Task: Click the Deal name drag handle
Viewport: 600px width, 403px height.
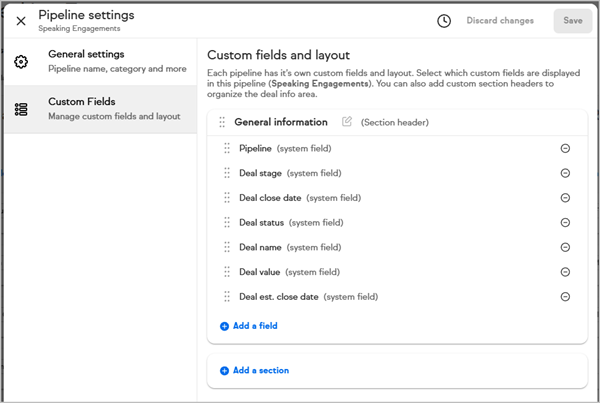Action: 227,247
